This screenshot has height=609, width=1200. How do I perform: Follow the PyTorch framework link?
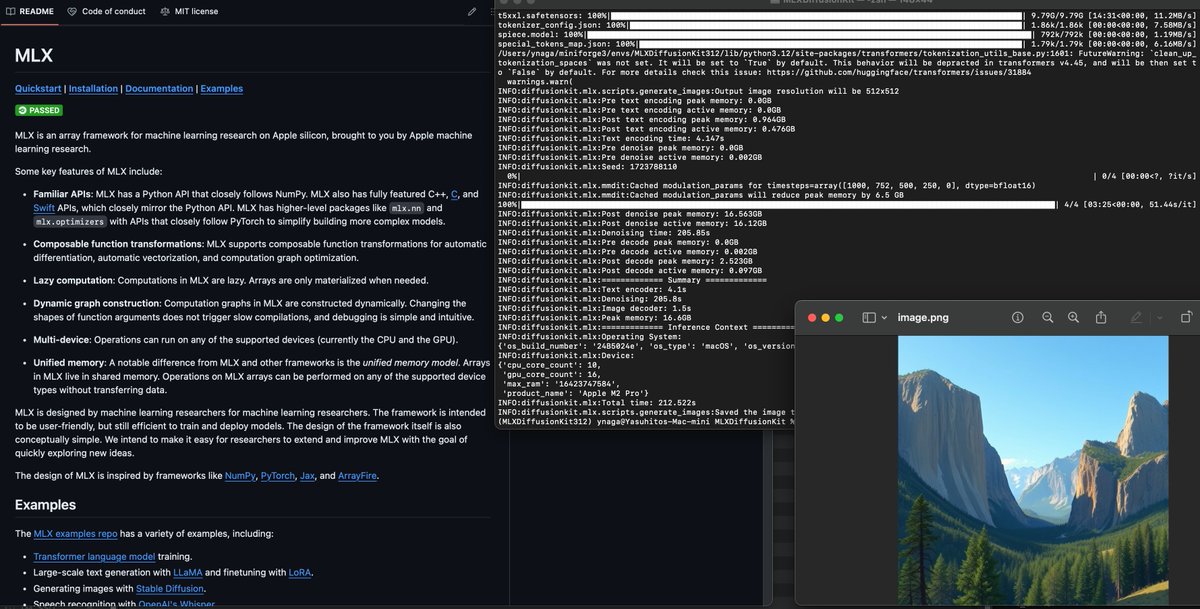point(277,475)
